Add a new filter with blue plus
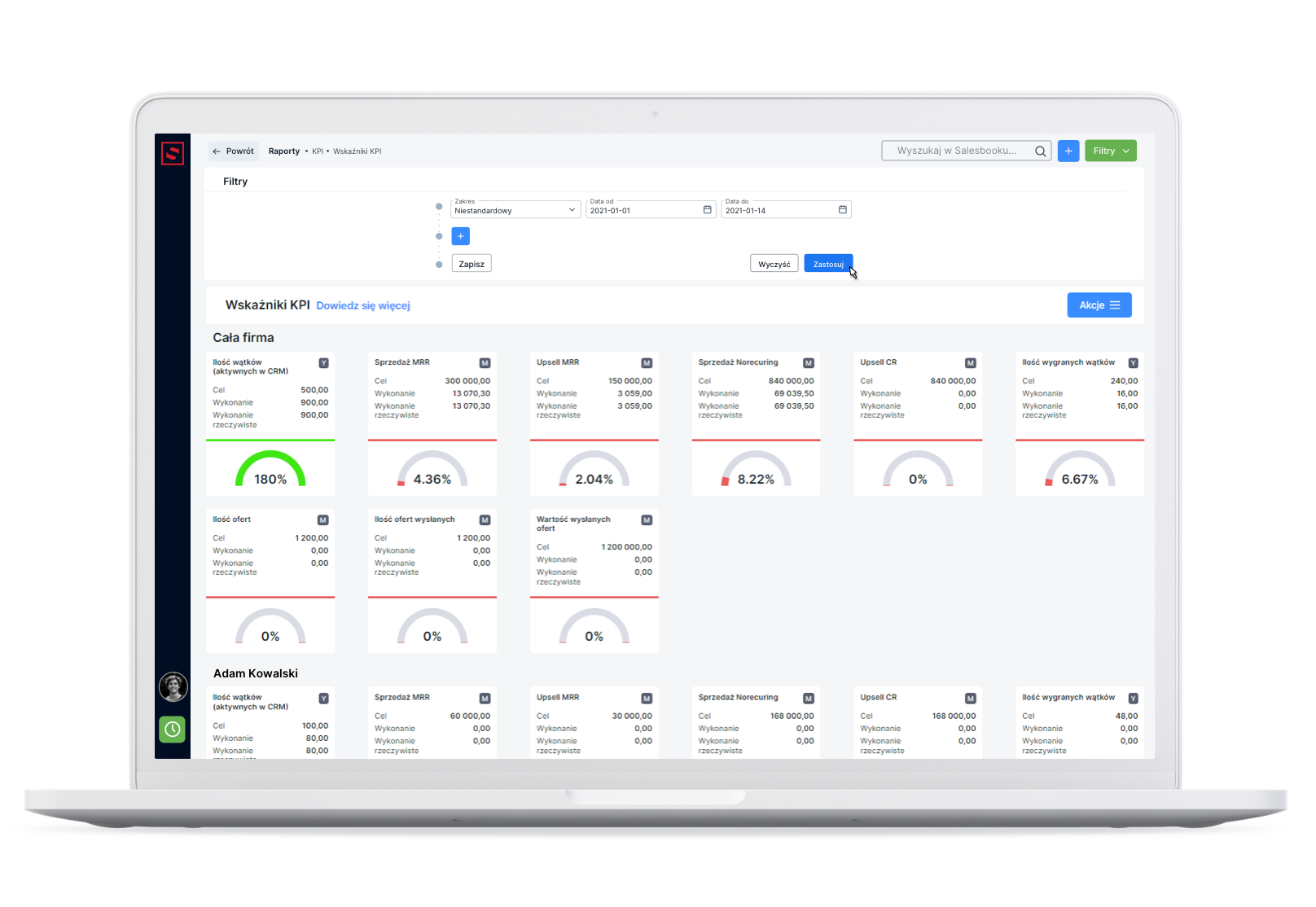The image size is (1316, 907). point(460,236)
